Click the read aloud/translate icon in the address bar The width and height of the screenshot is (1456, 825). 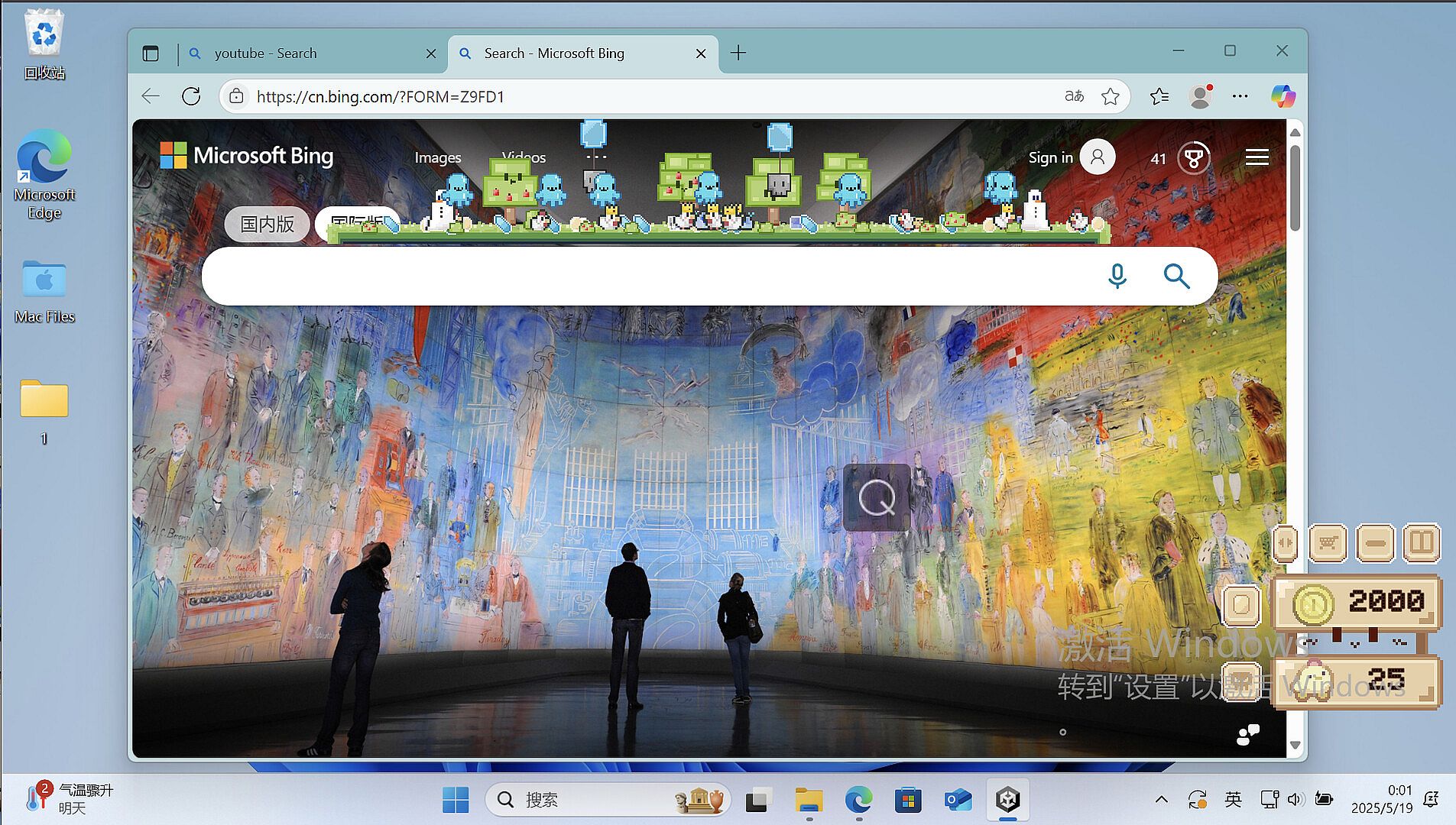click(1074, 96)
